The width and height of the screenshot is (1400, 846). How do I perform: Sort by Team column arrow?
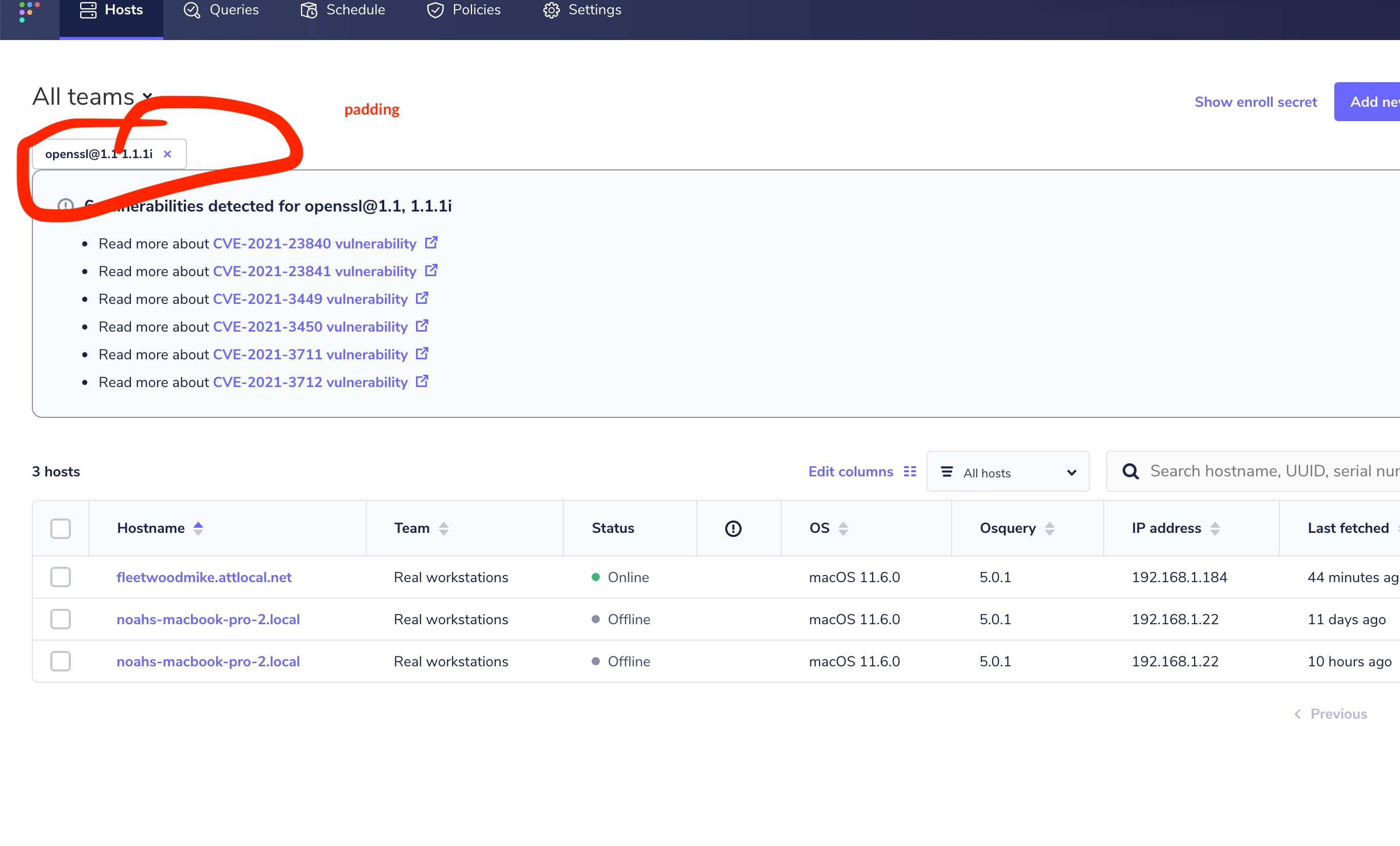444,529
